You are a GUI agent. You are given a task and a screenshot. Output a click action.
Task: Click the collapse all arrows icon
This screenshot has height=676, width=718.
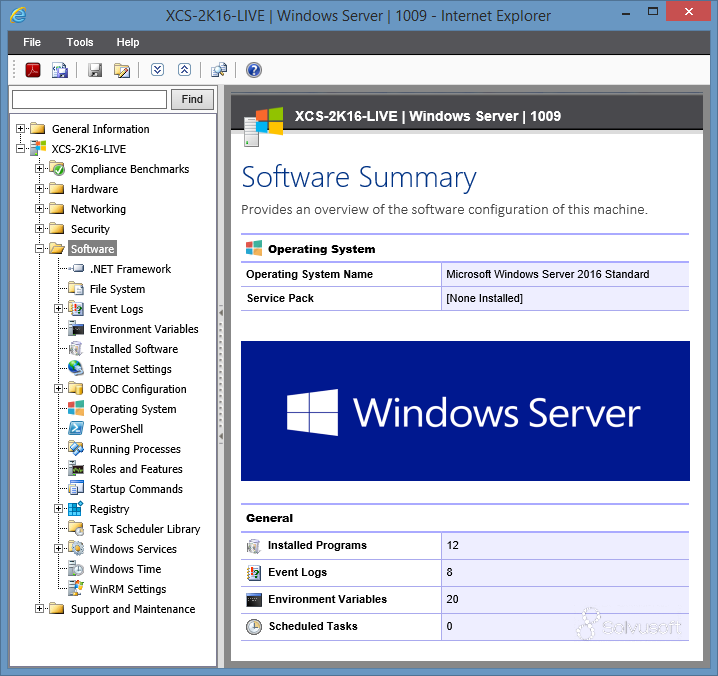pyautogui.click(x=185, y=70)
